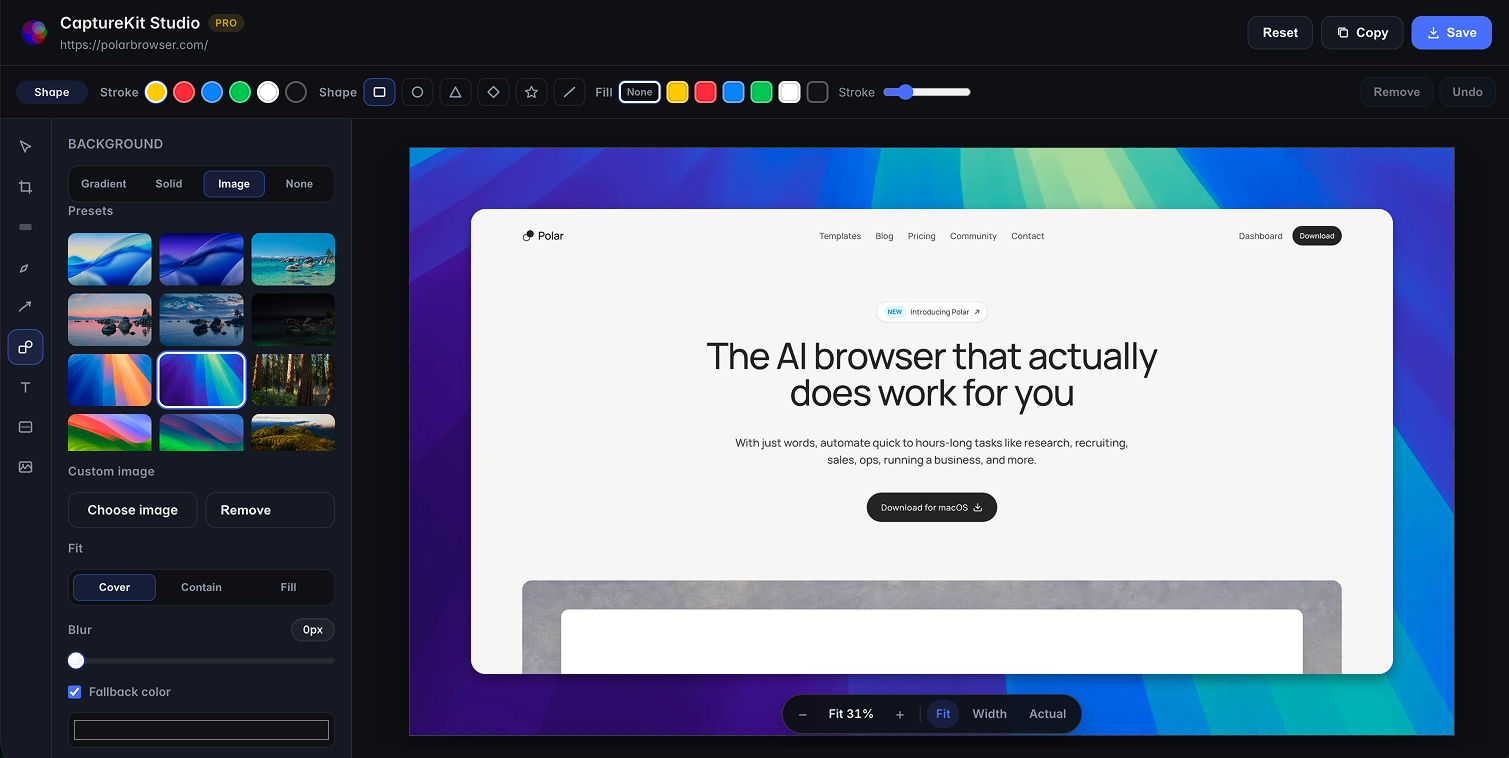Set fill color to black
This screenshot has width=1509, height=758.
tap(818, 92)
